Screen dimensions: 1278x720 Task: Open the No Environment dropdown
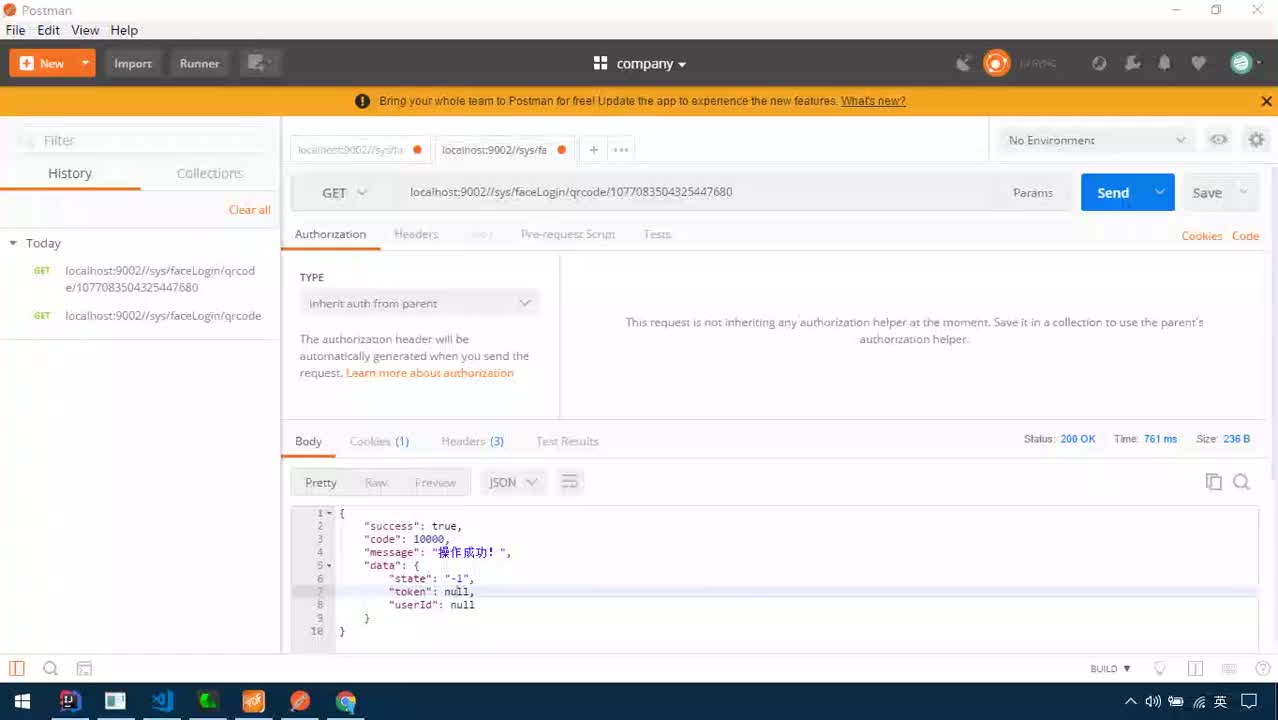click(x=1097, y=141)
